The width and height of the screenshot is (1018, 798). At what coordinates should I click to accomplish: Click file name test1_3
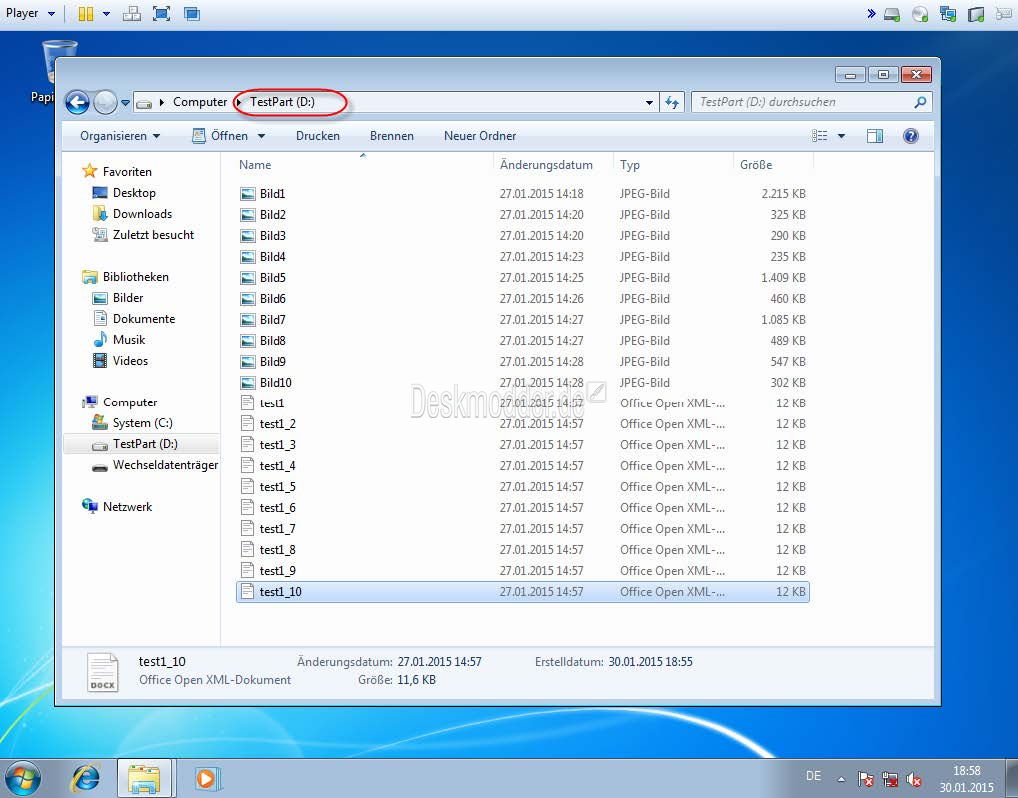(277, 445)
